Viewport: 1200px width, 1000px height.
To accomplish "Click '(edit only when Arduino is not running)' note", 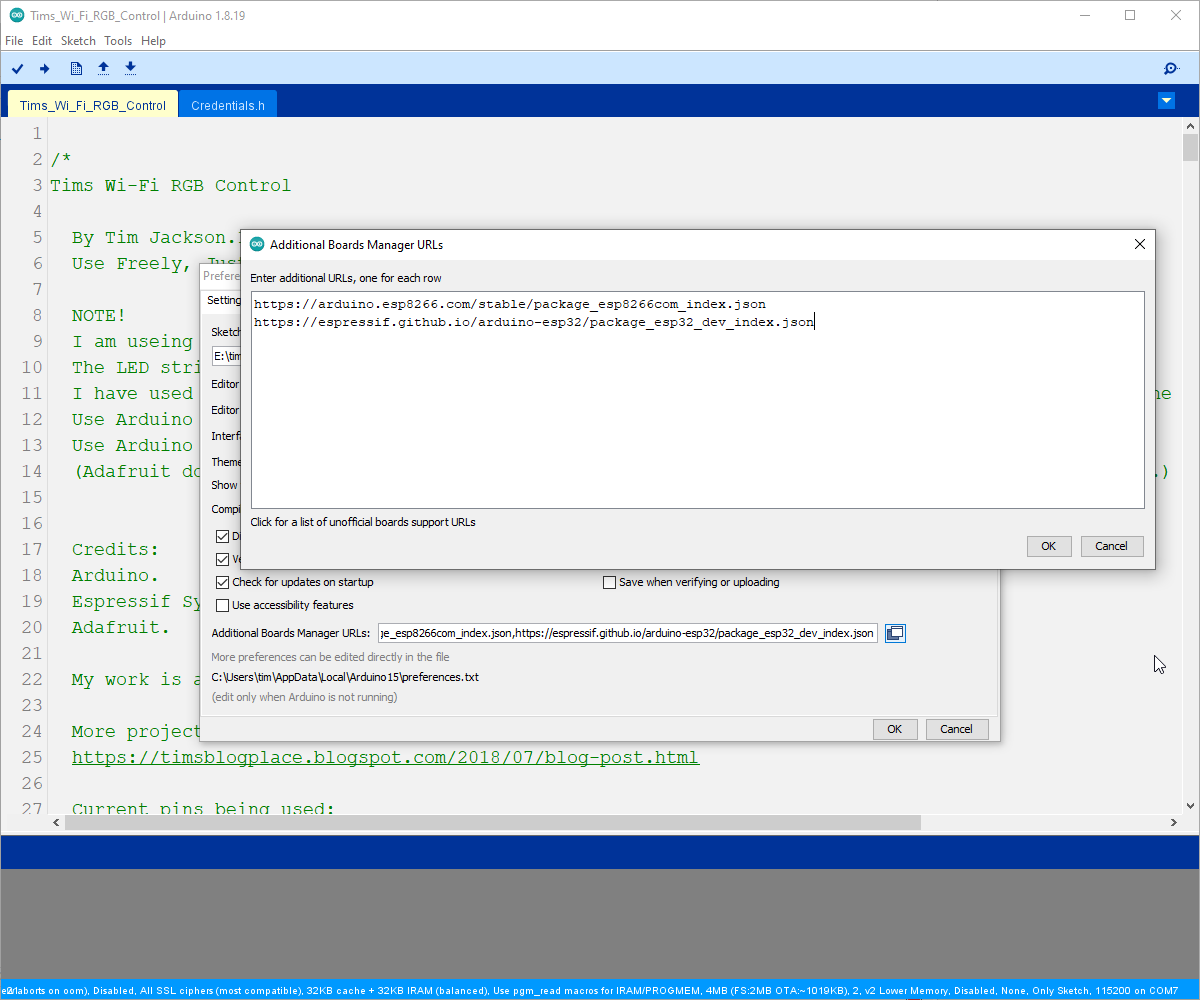I will tap(304, 697).
